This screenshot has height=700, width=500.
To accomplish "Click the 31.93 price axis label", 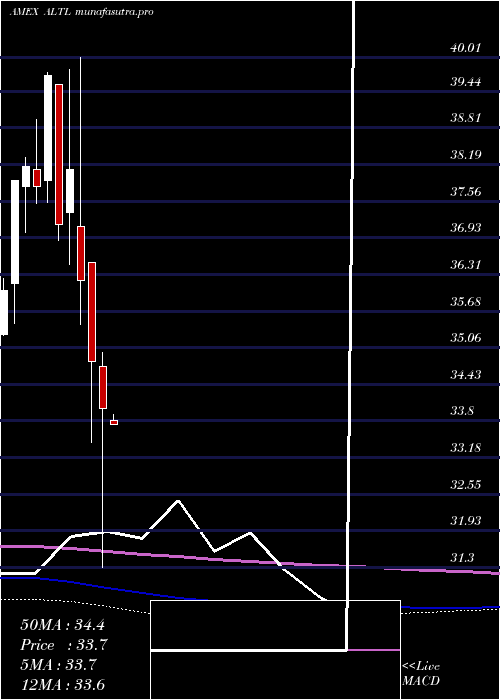I will [x=466, y=521].
